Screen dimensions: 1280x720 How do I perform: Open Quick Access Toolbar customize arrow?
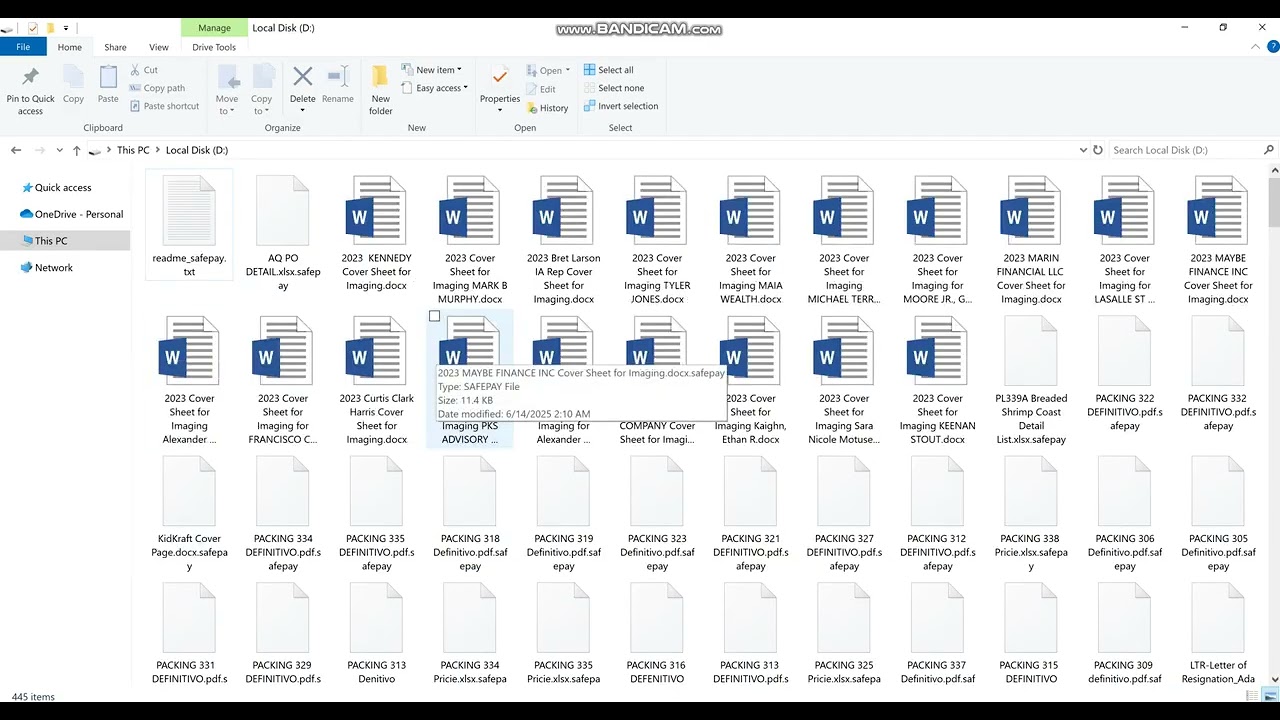(66, 28)
